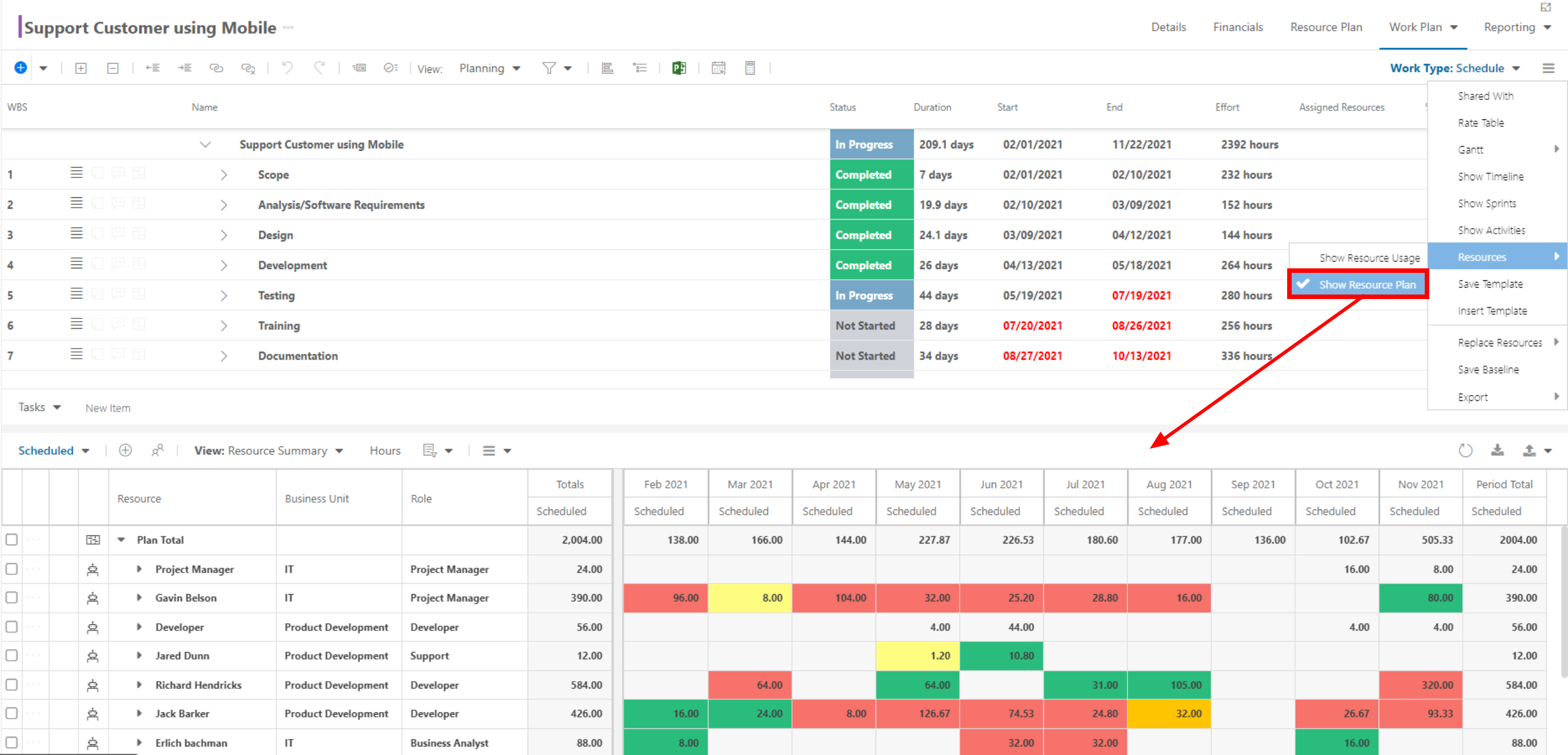Click the redo arrow icon
Image resolution: width=1568 pixels, height=755 pixels.
point(319,67)
